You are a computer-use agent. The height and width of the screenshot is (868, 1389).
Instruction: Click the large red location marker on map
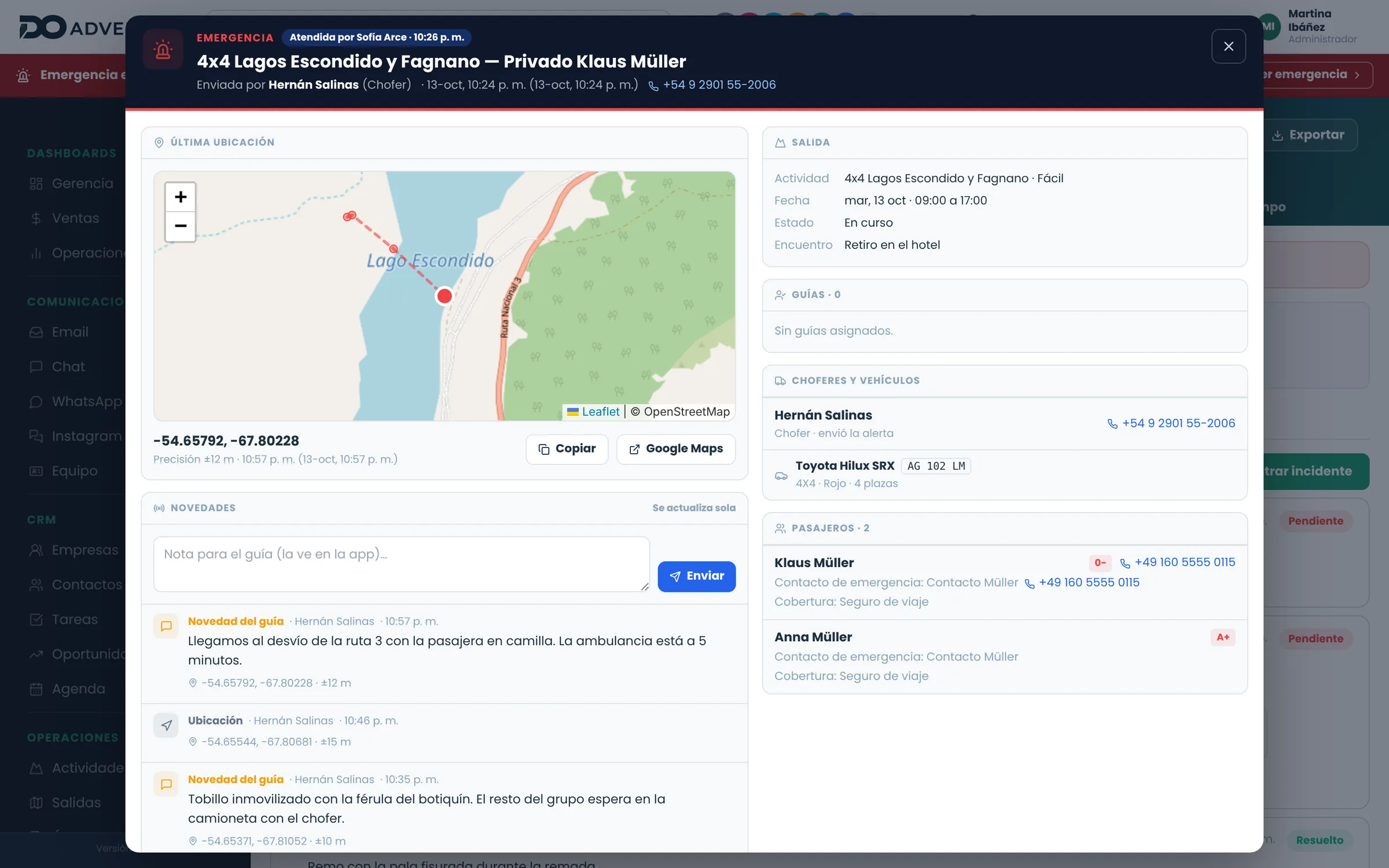tap(444, 296)
